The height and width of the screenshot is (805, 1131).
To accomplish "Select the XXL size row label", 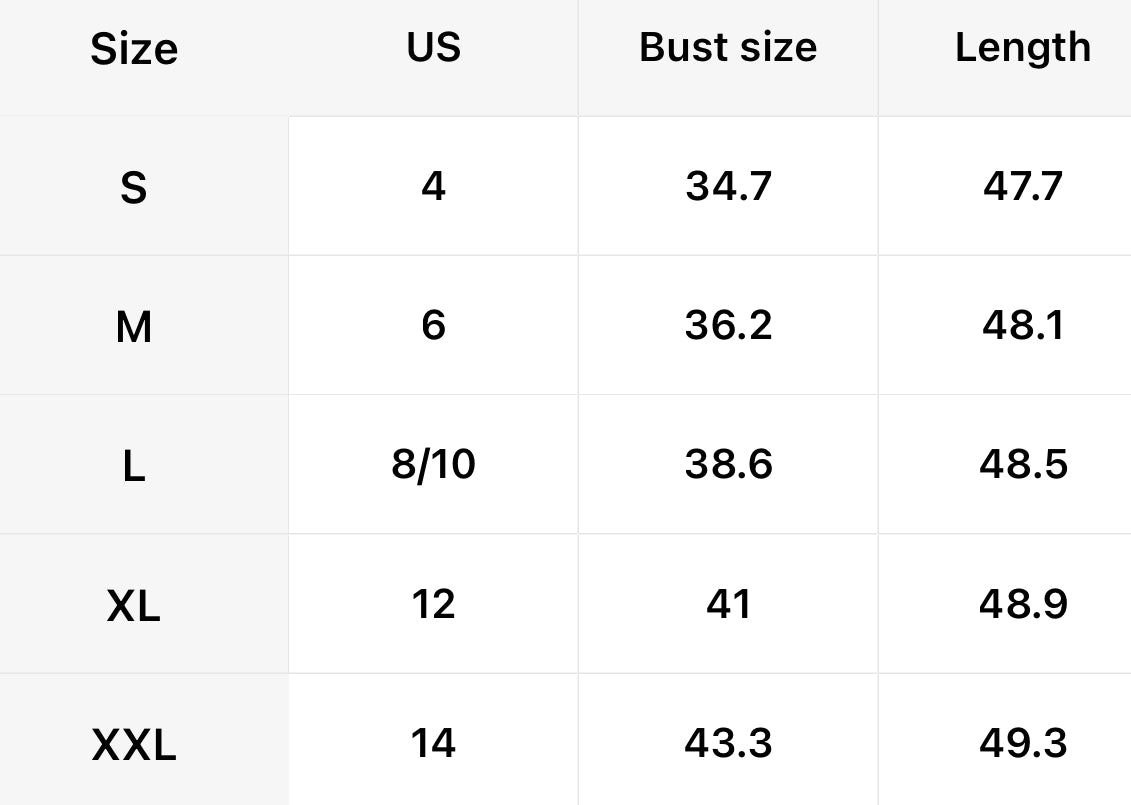I will [x=134, y=744].
